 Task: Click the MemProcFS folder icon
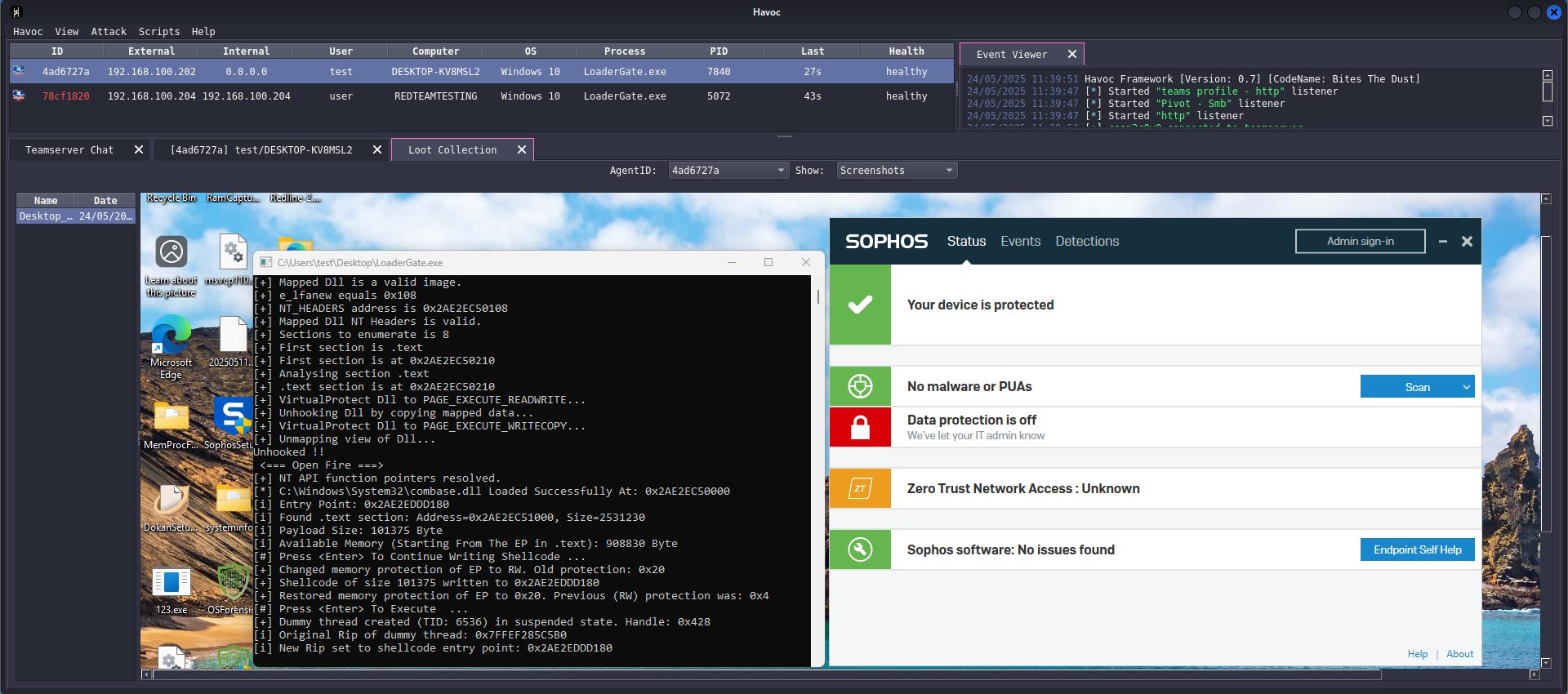(171, 416)
